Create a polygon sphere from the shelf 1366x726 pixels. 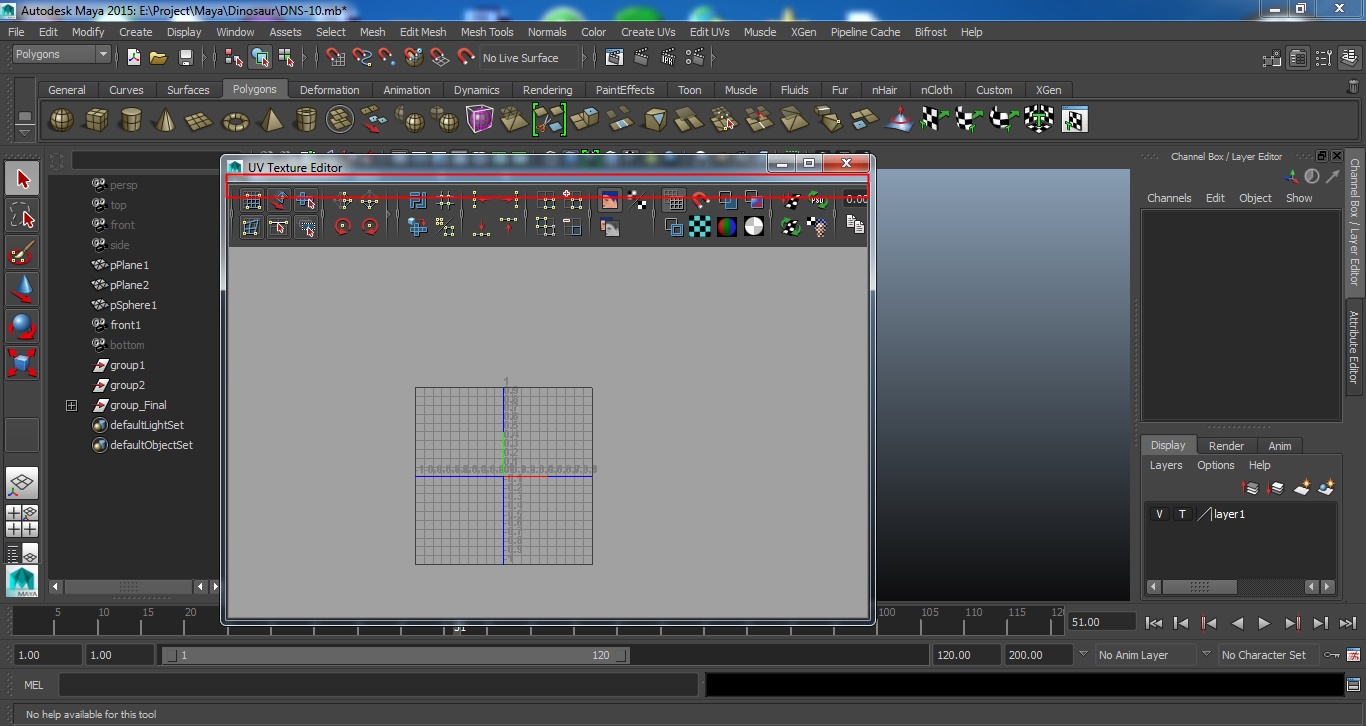tap(62, 120)
